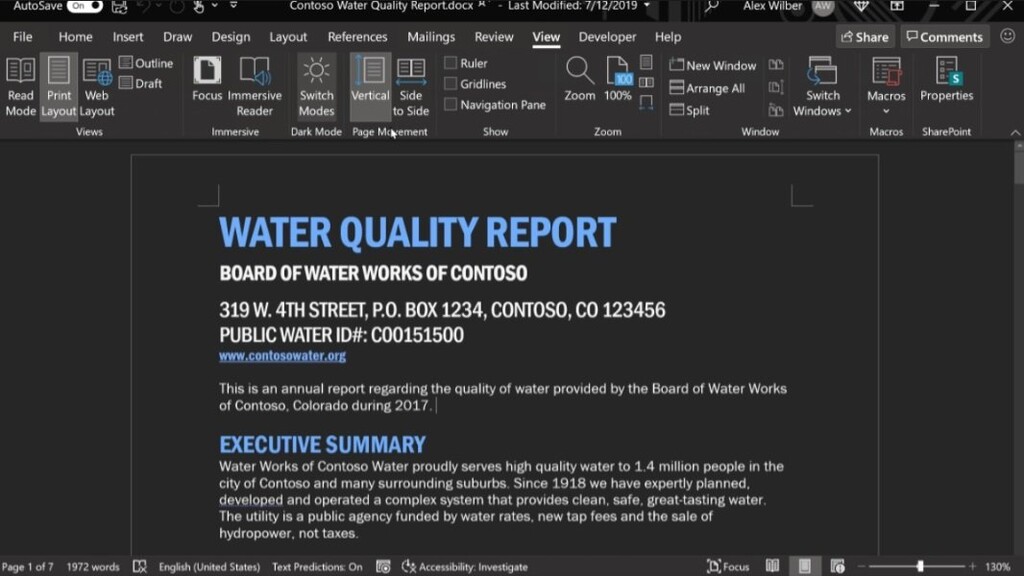Open the Immersive Reader
The height and width of the screenshot is (576, 1024).
[254, 86]
